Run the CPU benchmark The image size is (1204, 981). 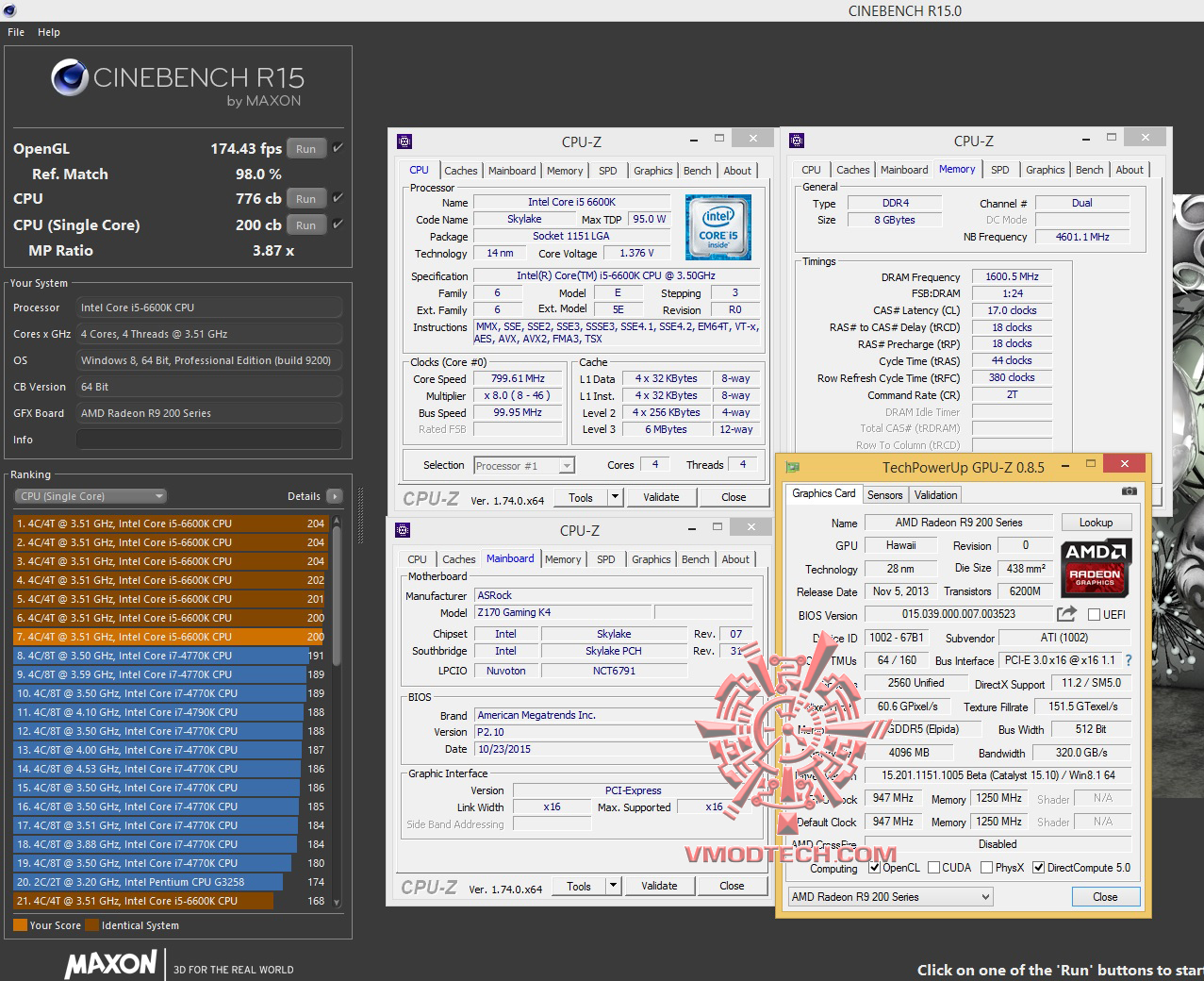[x=306, y=199]
